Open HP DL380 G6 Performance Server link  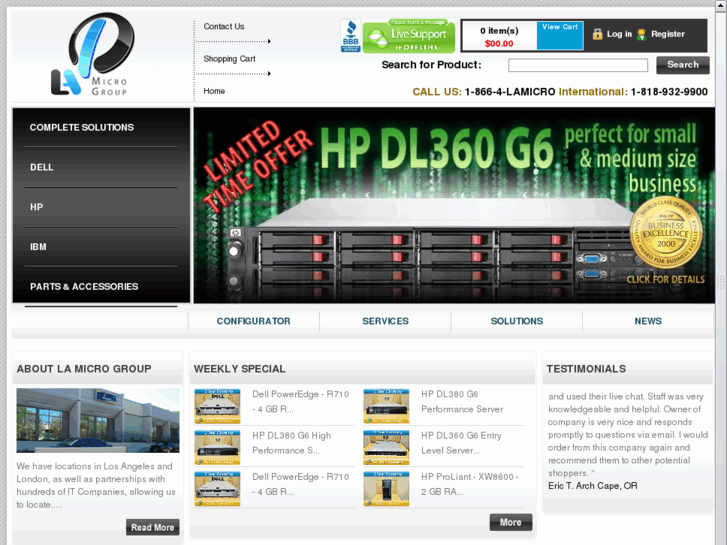462,402
